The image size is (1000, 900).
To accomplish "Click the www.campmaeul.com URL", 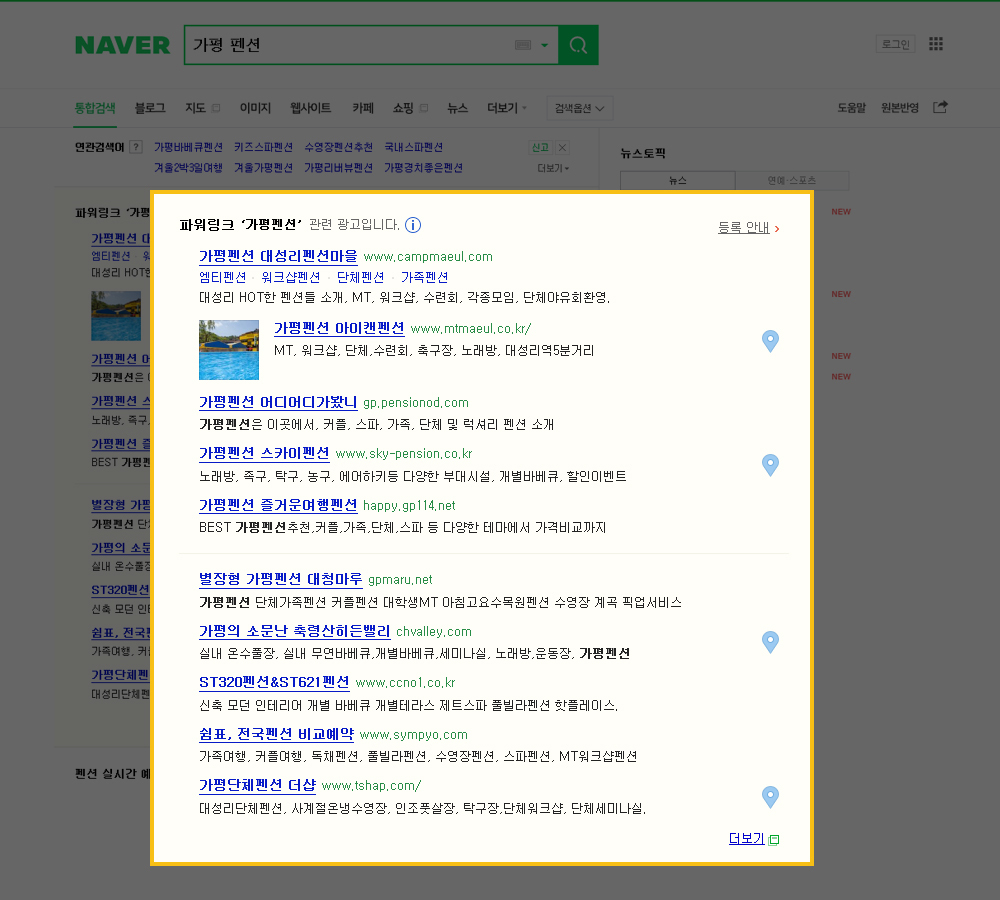I will pyautogui.click(x=428, y=257).
